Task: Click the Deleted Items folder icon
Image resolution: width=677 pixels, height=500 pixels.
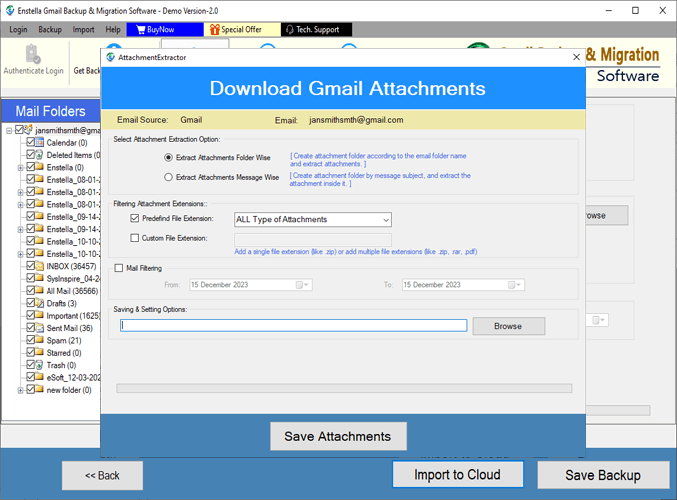Action: click(x=40, y=155)
